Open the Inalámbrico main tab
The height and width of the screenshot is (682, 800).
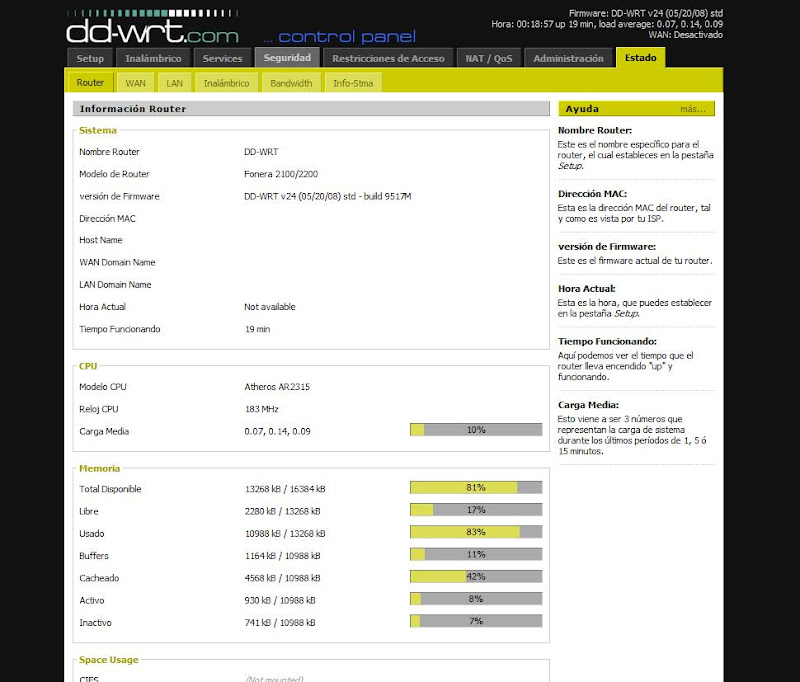pyautogui.click(x=153, y=58)
